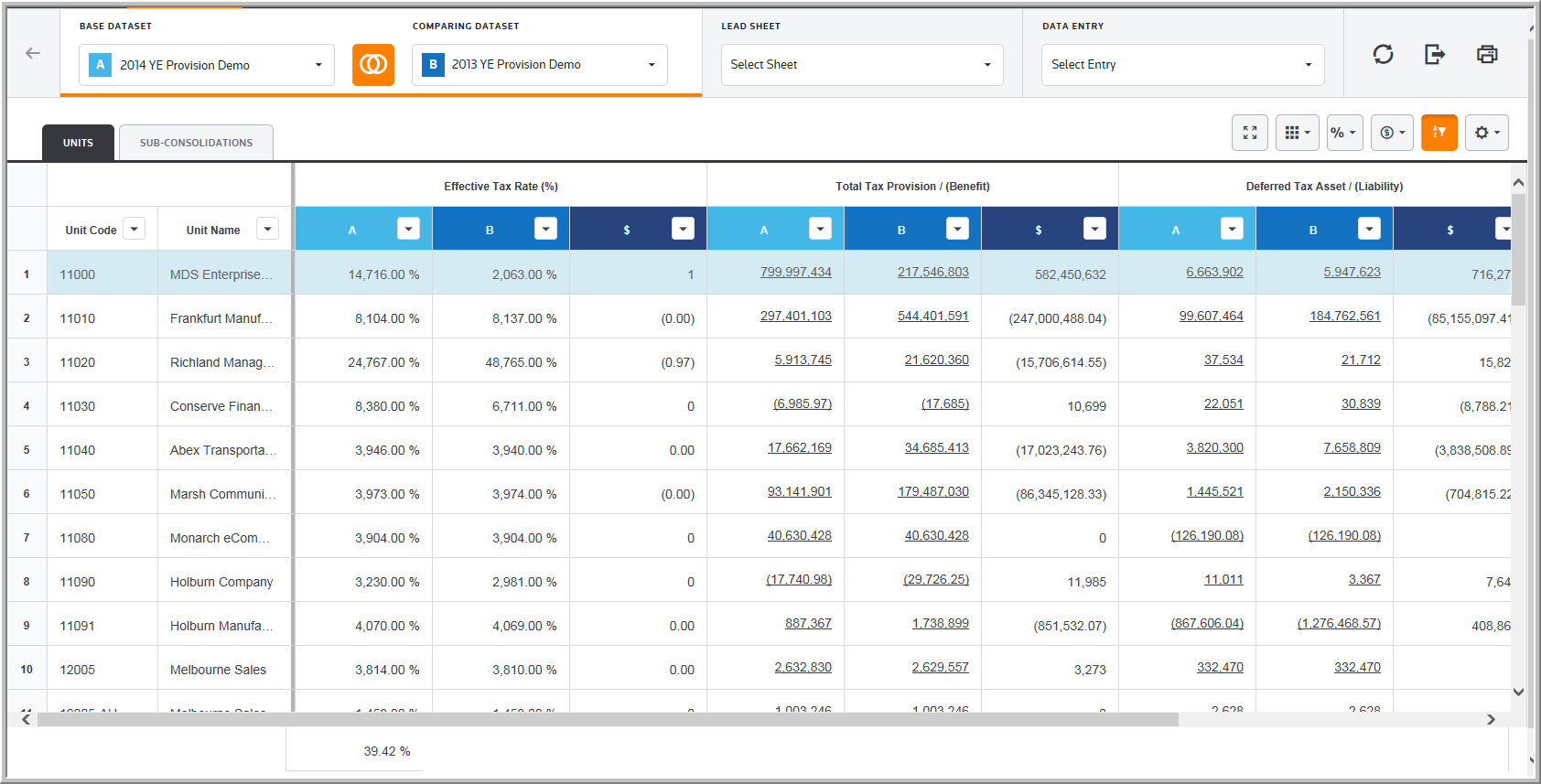Viewport: 1541px width, 784px height.
Task: Expand grid to full screen
Action: [x=1250, y=133]
